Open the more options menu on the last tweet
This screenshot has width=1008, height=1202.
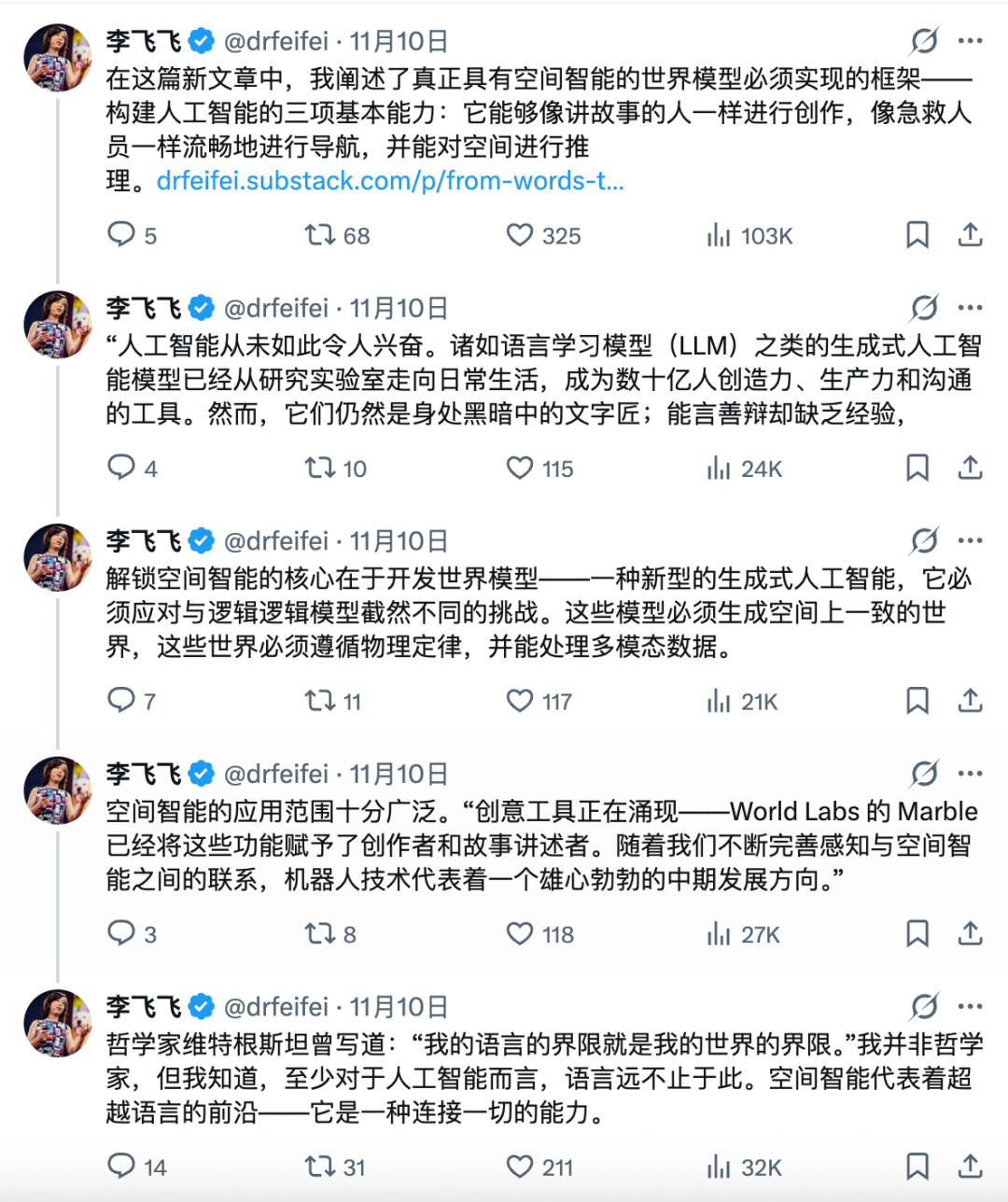(971, 1006)
